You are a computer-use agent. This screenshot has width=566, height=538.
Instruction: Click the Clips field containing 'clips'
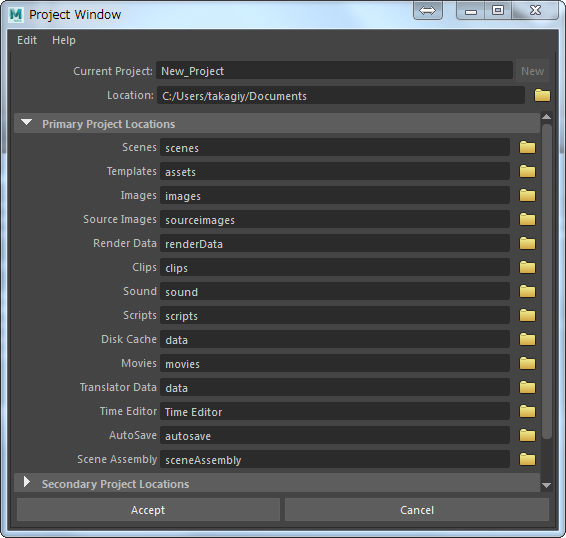point(335,268)
